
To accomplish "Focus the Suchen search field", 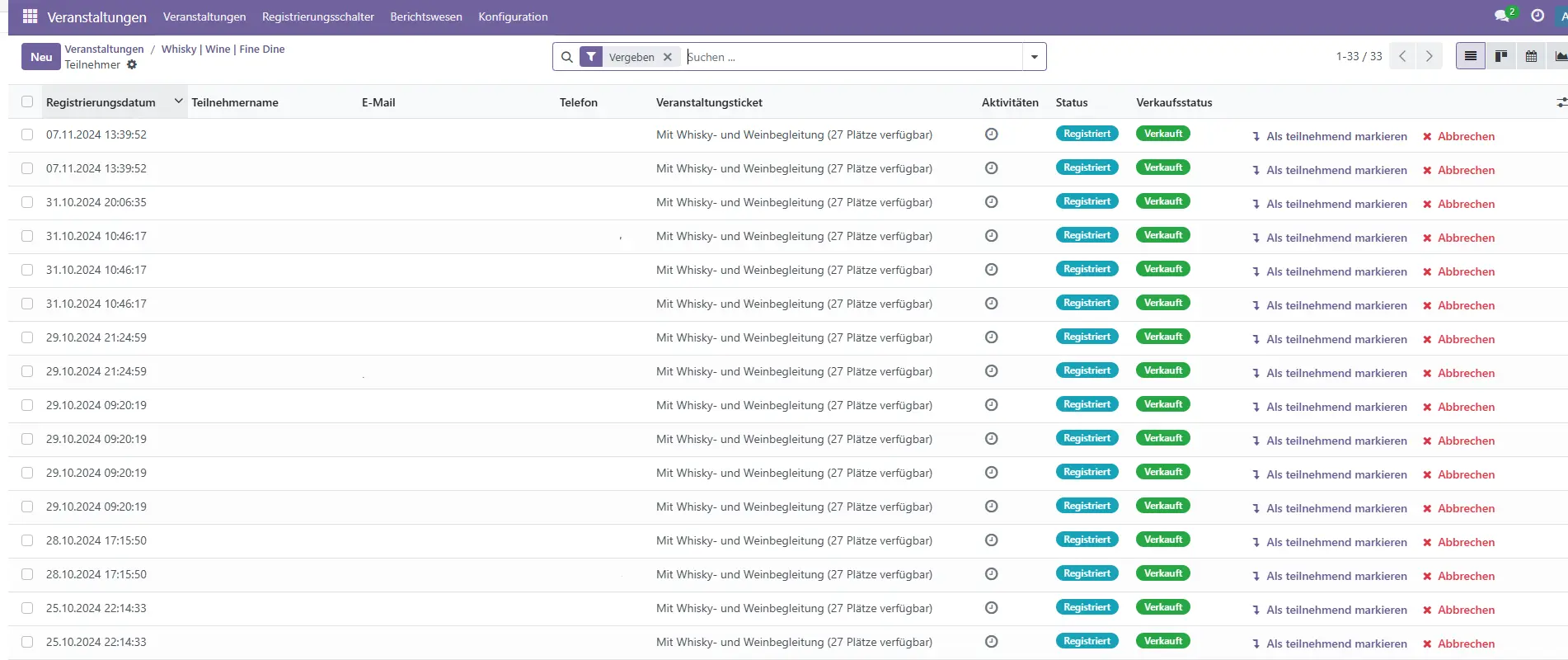I will click(x=853, y=57).
